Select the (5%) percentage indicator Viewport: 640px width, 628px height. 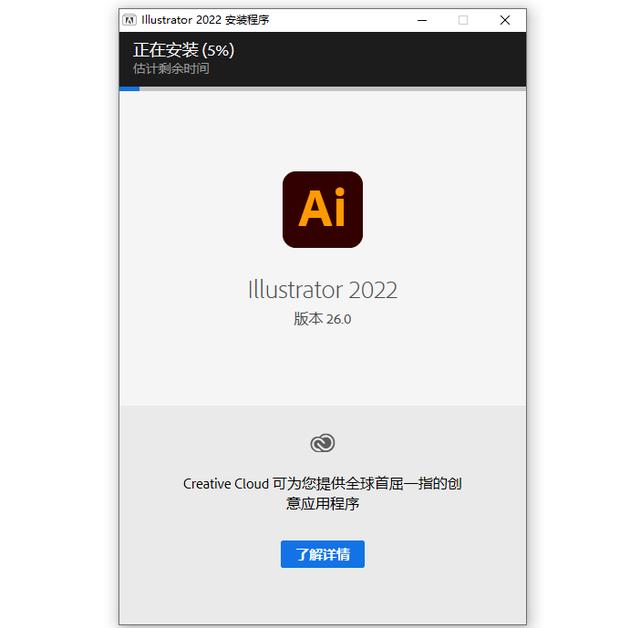(218, 50)
